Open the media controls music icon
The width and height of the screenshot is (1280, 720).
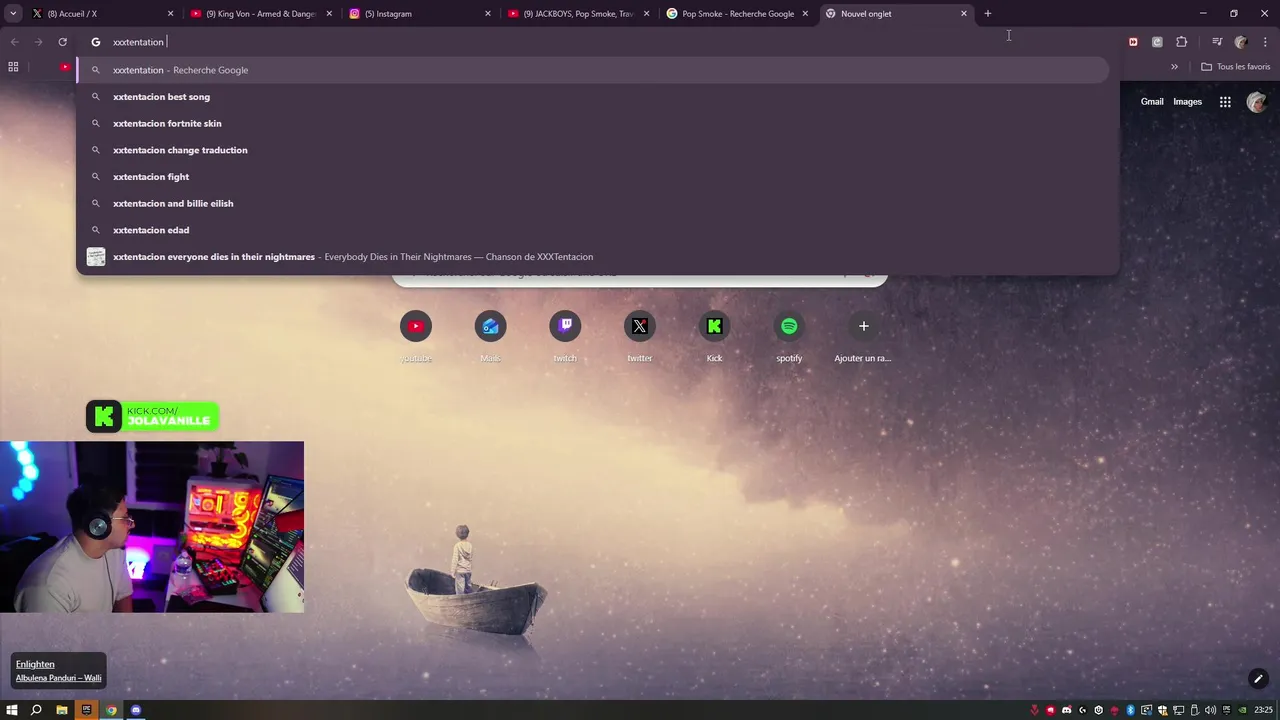click(1217, 42)
